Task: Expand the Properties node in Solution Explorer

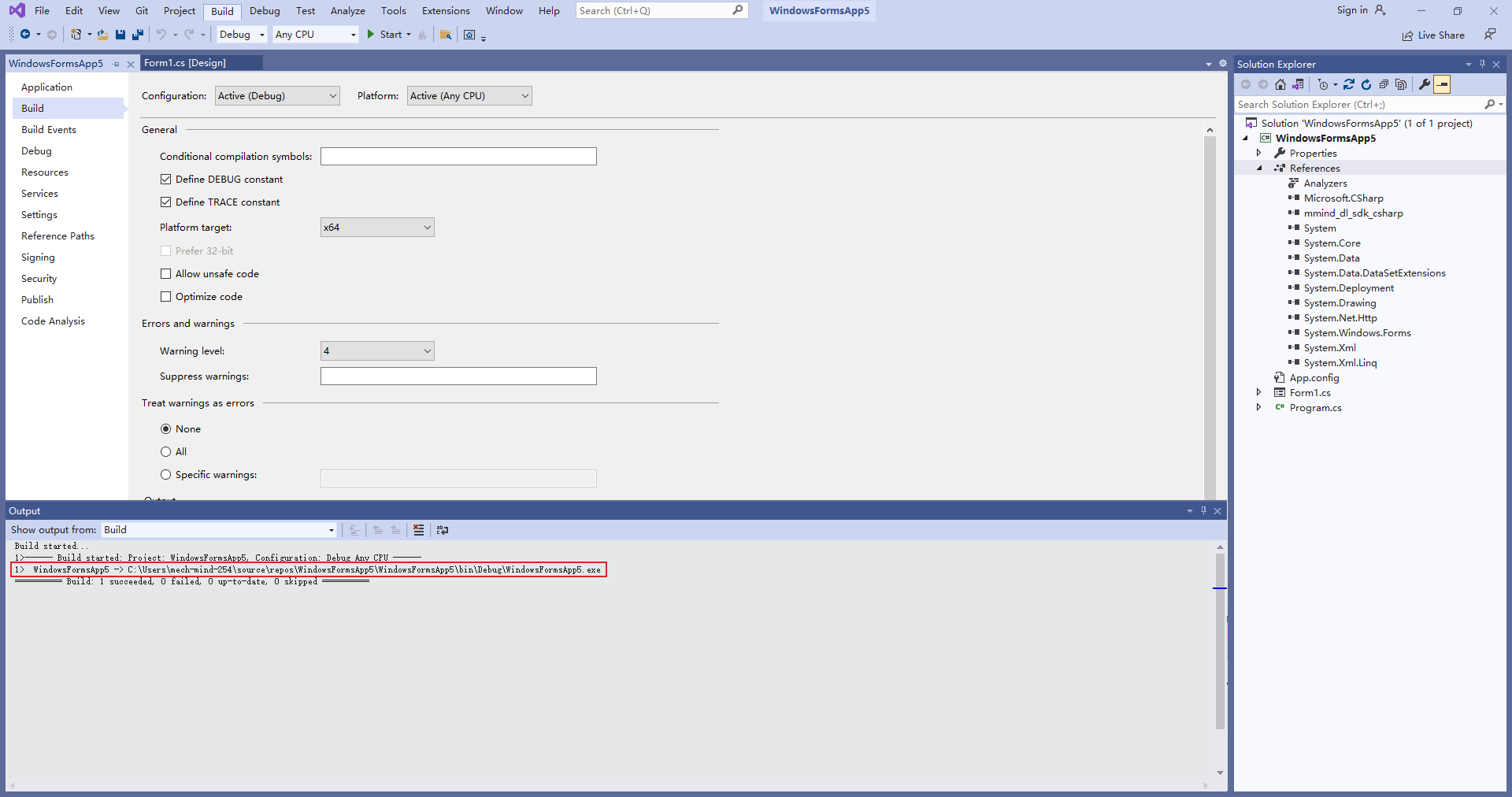Action: pos(1258,153)
